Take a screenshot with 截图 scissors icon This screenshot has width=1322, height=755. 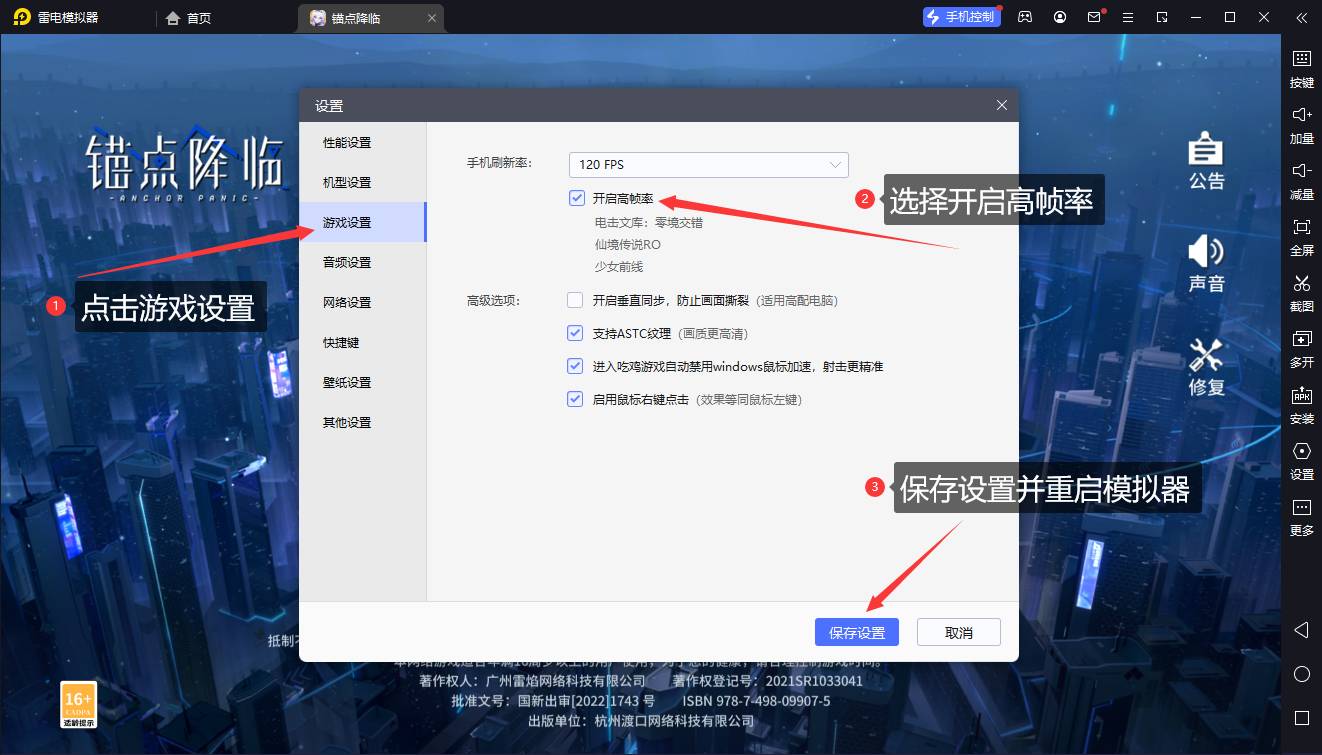pos(1301,283)
